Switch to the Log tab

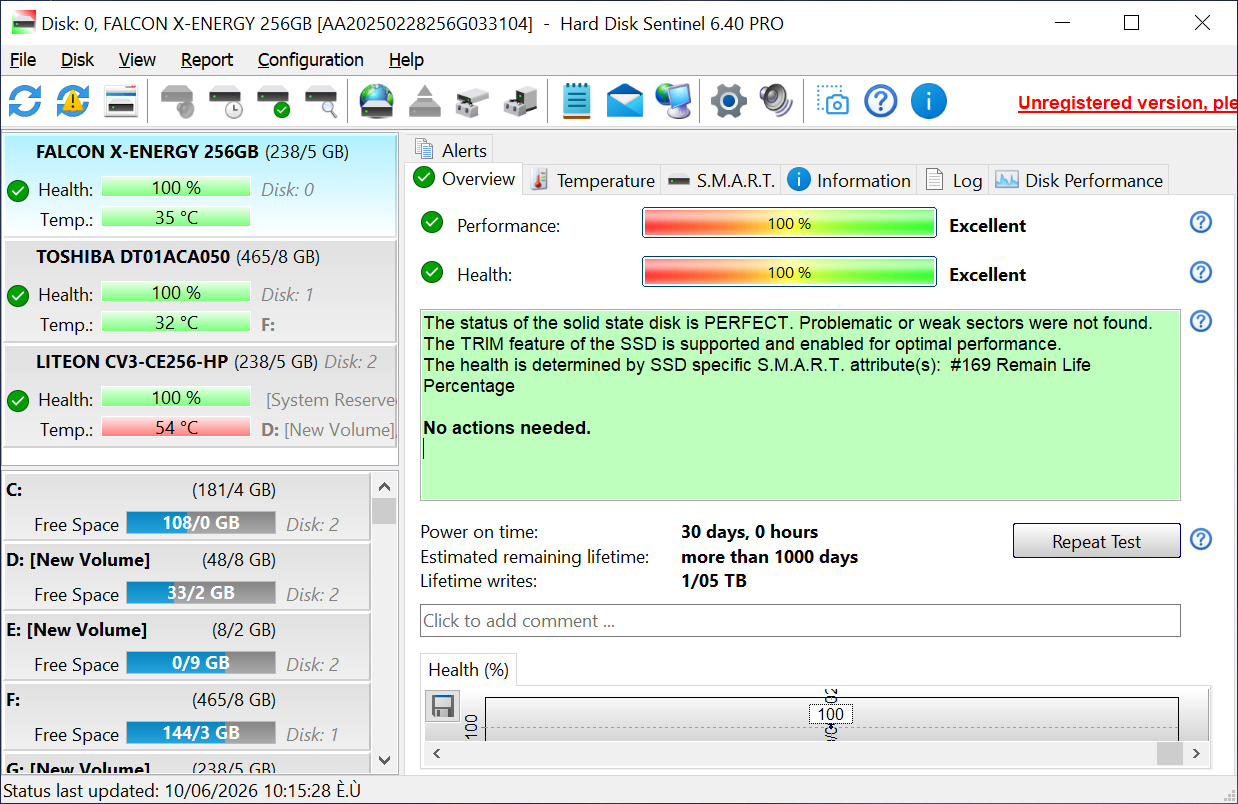[953, 180]
